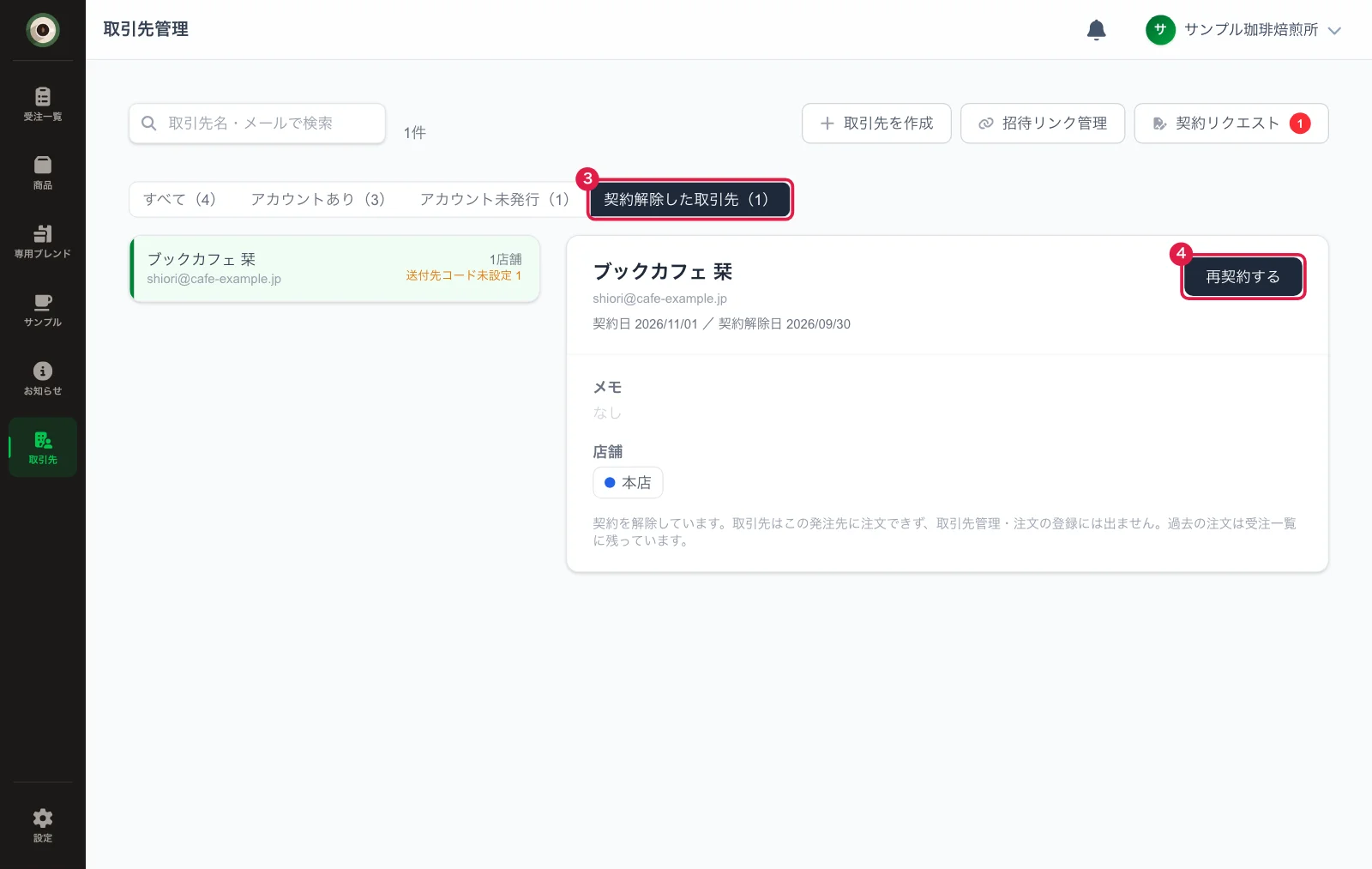The image size is (1372, 869).
Task: Click the 取引先管理 page title
Action: [146, 29]
